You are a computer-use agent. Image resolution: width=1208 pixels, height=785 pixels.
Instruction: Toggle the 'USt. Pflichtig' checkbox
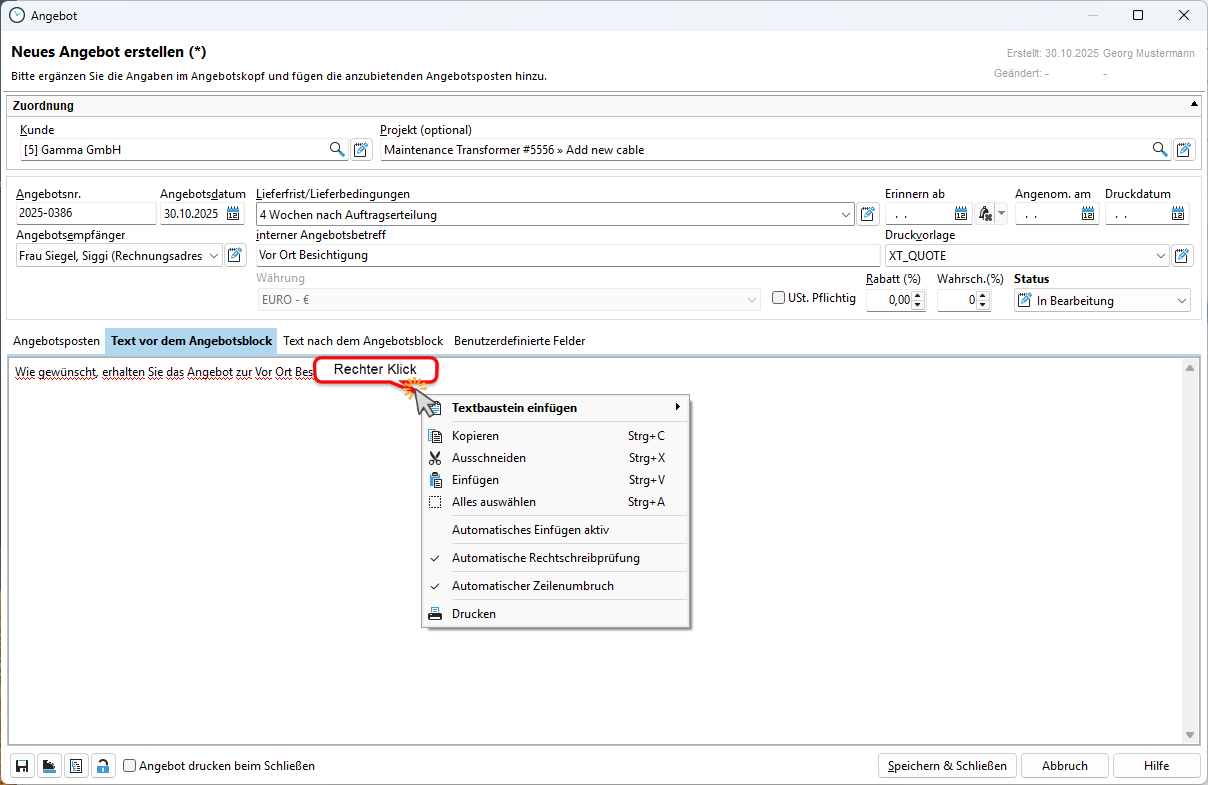(779, 298)
